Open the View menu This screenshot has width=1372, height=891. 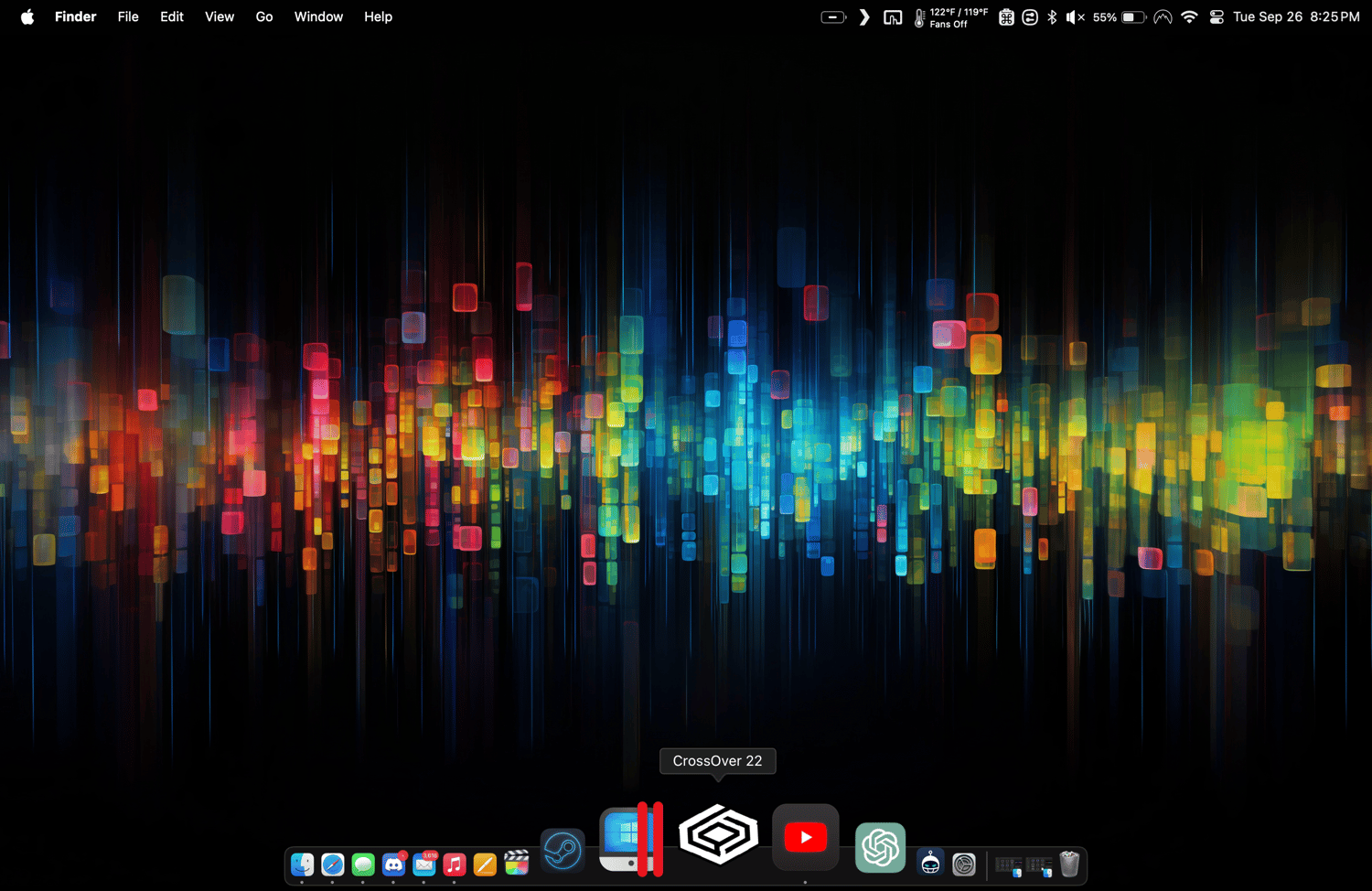click(220, 16)
